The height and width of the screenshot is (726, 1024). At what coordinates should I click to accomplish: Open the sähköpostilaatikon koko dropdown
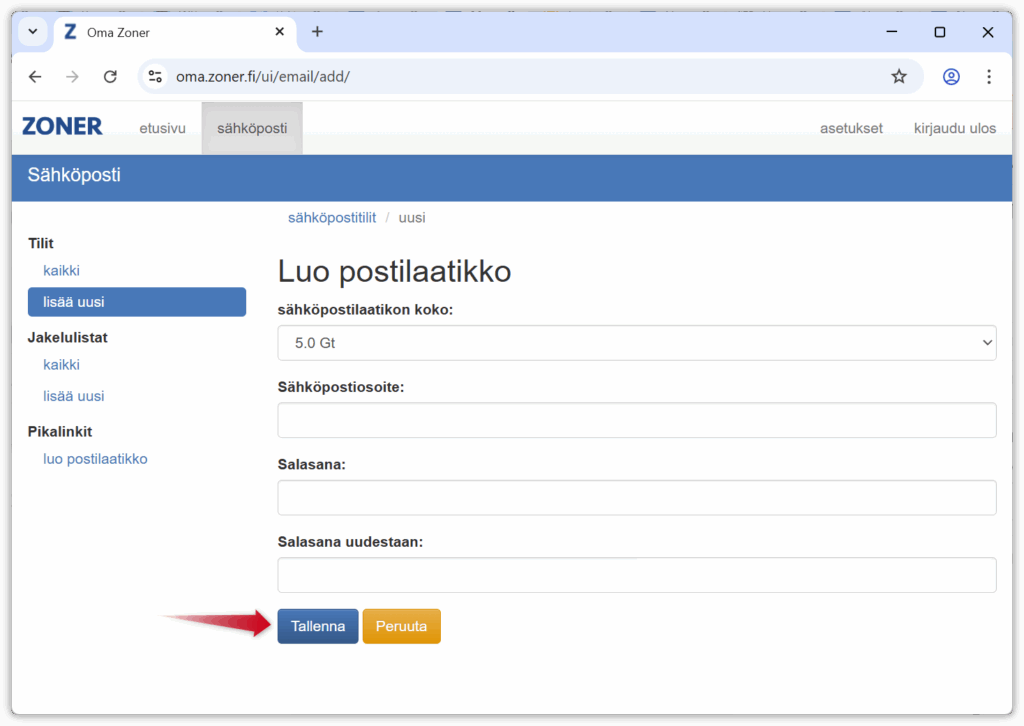point(636,343)
